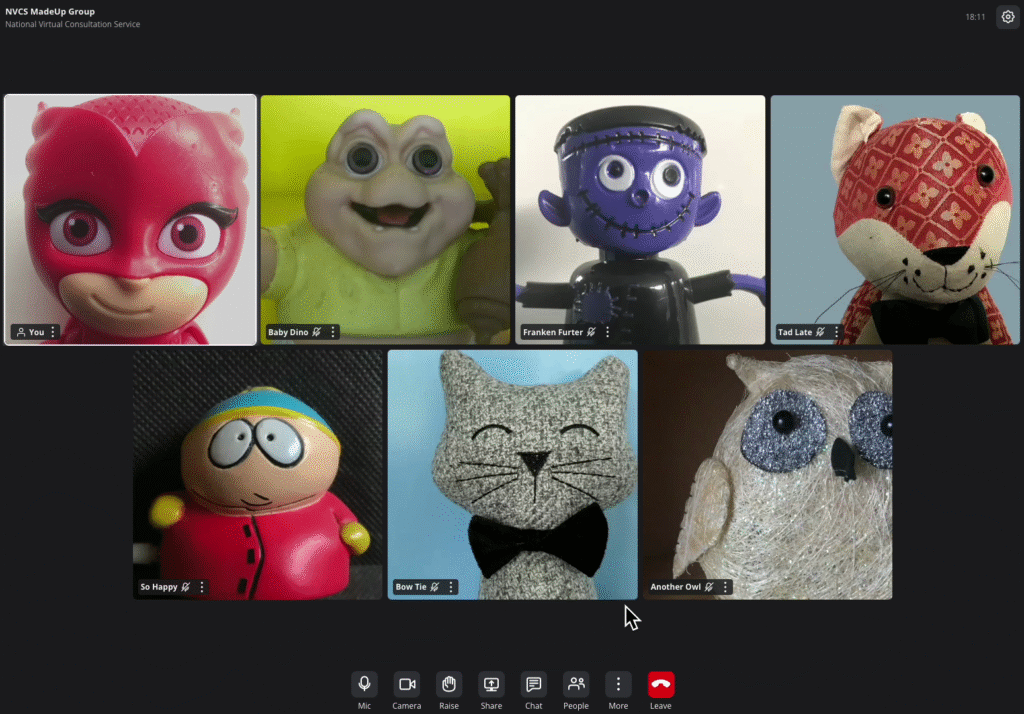This screenshot has width=1024, height=714.
Task: Toggle the Mic button
Action: point(364,684)
